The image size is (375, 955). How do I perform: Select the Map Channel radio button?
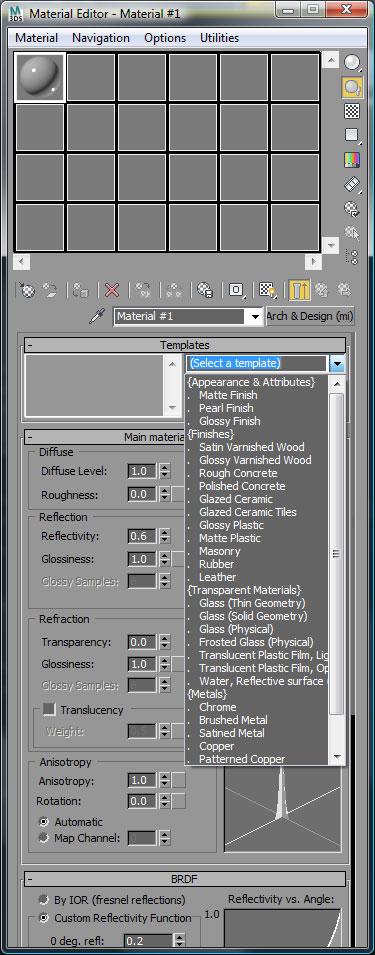pyautogui.click(x=43, y=837)
